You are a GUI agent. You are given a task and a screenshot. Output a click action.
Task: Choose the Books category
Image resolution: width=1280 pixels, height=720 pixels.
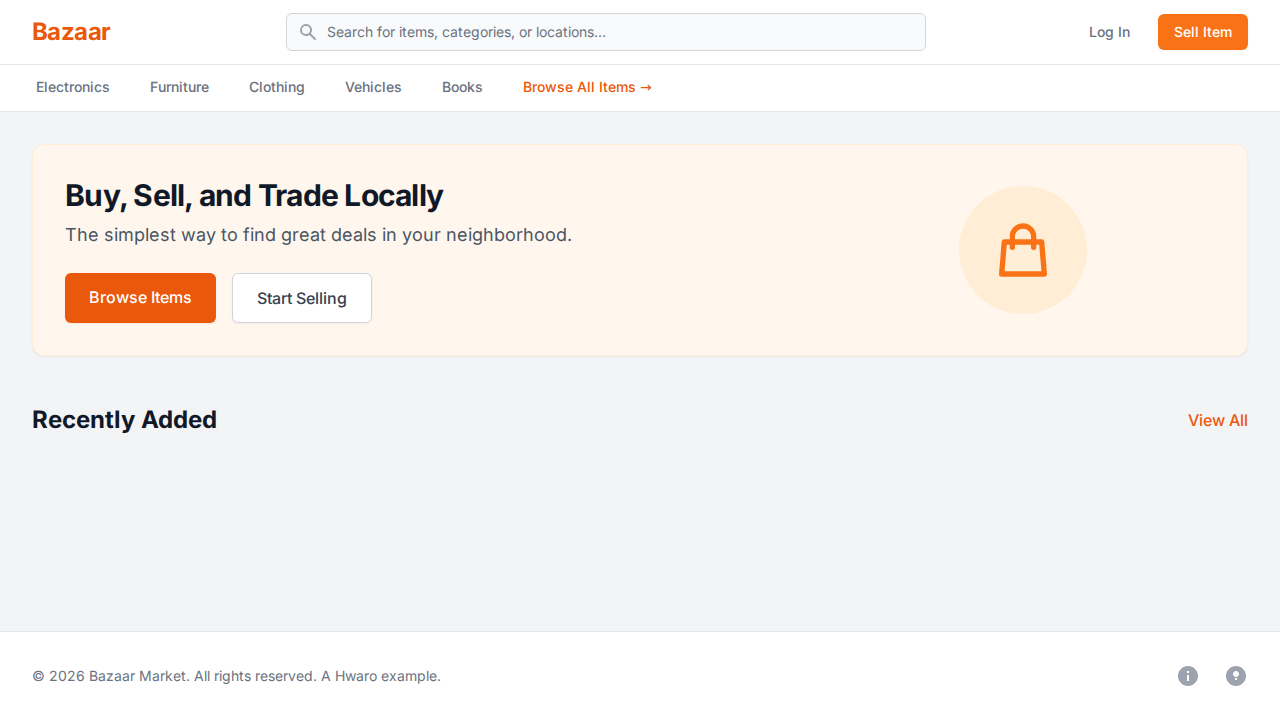click(462, 88)
